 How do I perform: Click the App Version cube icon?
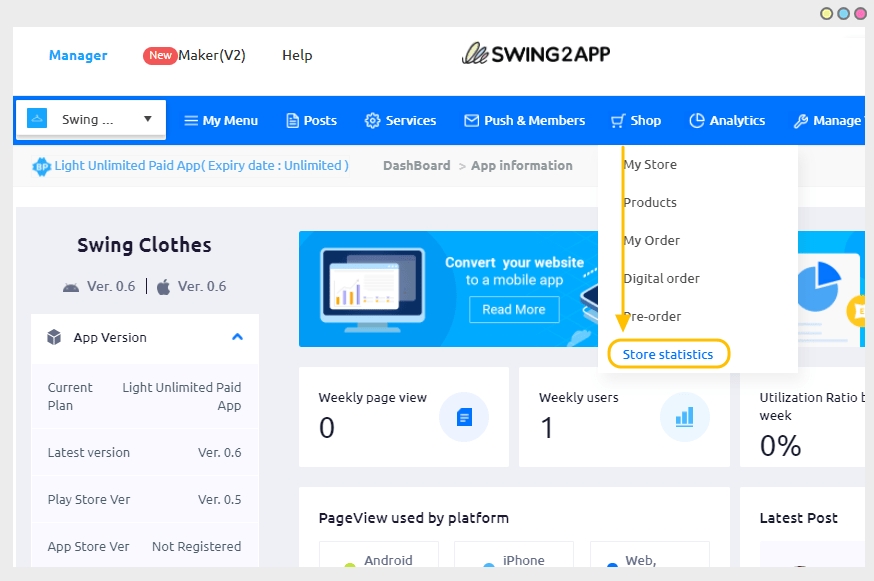click(x=54, y=338)
